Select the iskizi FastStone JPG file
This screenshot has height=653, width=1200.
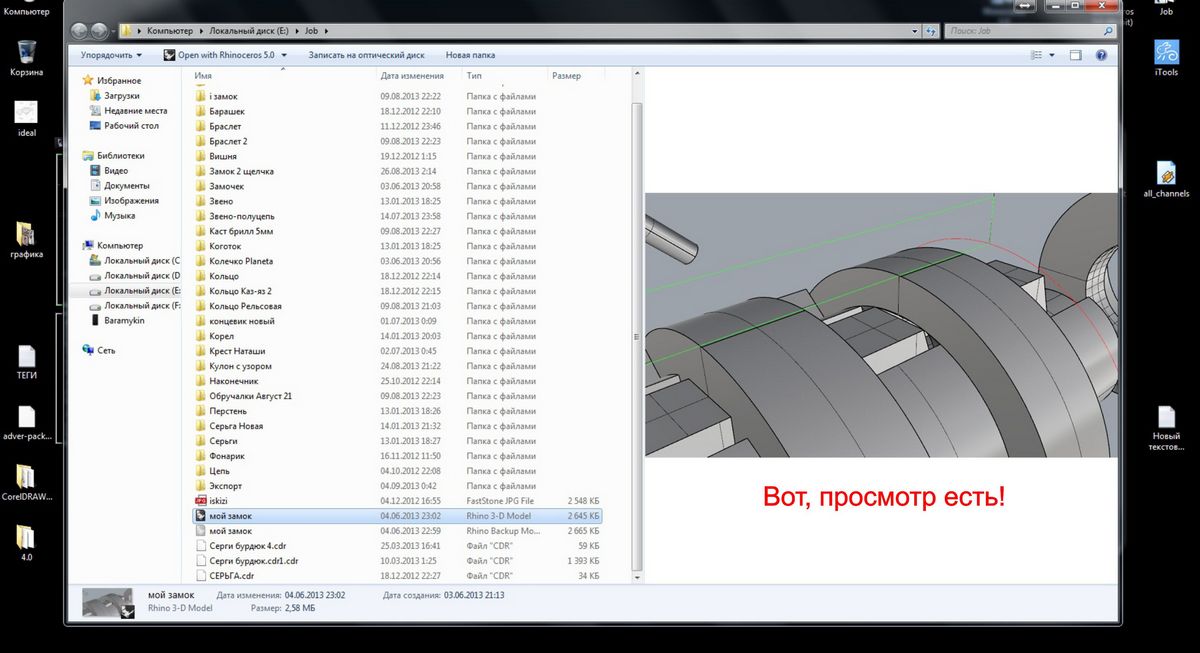point(218,500)
